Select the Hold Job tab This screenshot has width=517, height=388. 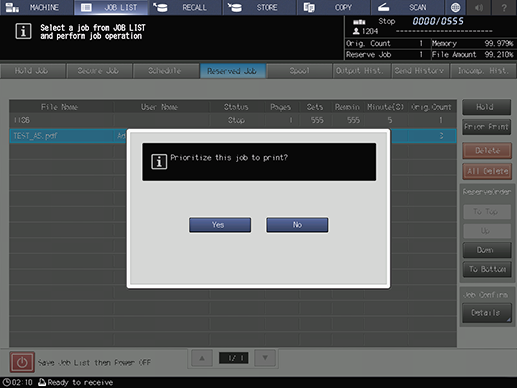click(32, 71)
